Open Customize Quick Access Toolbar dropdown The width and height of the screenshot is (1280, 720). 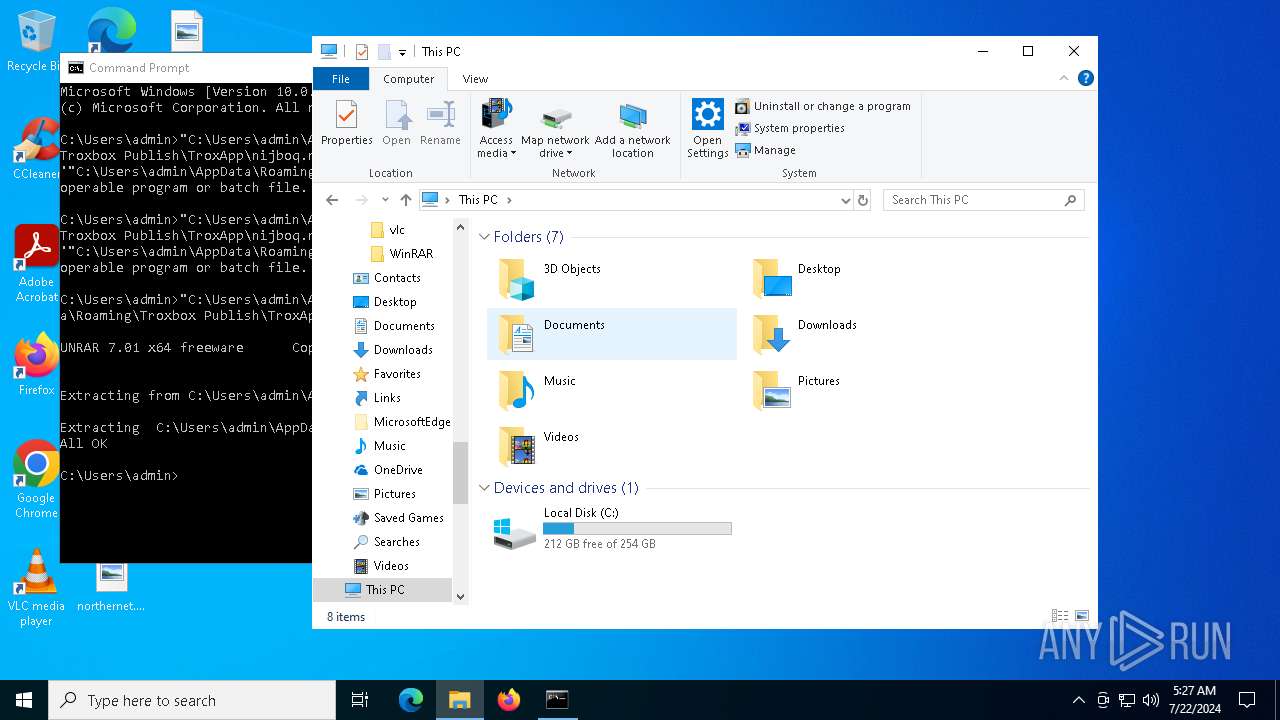402,52
